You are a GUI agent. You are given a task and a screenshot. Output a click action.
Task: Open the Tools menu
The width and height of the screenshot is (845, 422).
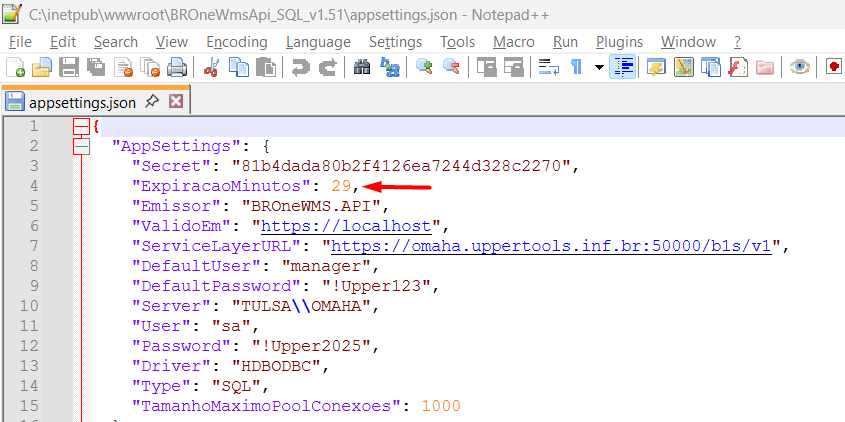(458, 42)
